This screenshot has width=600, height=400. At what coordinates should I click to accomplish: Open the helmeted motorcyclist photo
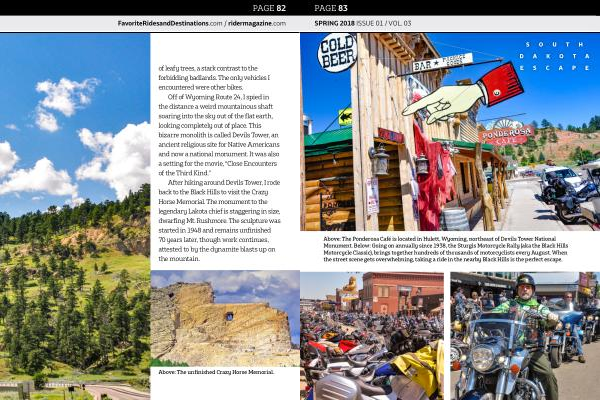coord(524,336)
